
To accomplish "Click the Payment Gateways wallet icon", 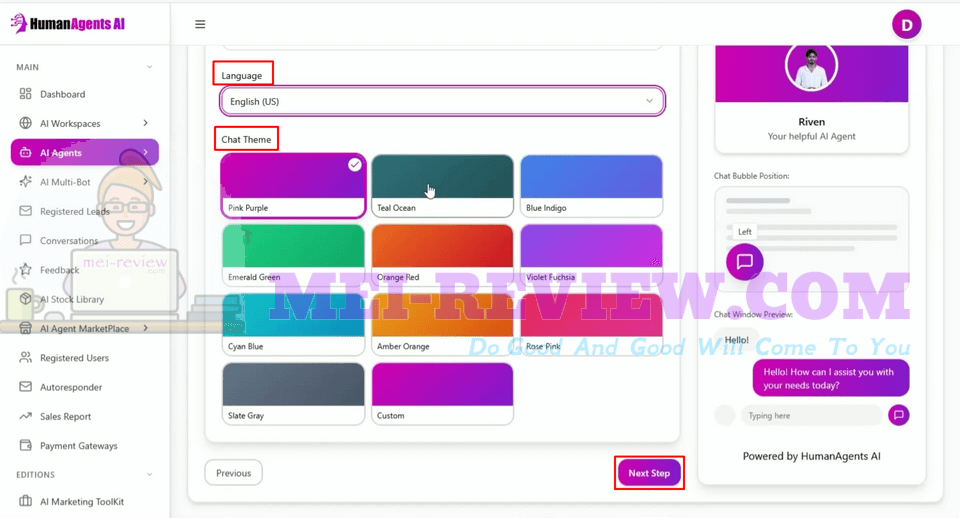I will pos(25,445).
